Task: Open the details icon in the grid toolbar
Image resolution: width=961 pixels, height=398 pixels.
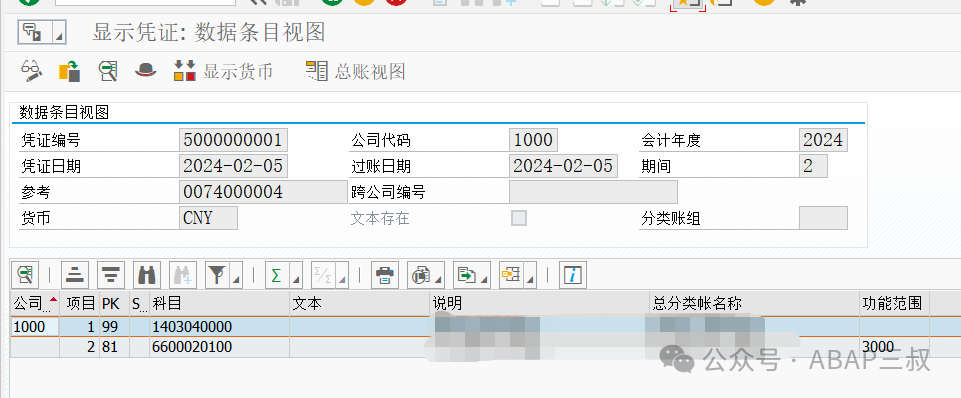Action: click(25, 275)
